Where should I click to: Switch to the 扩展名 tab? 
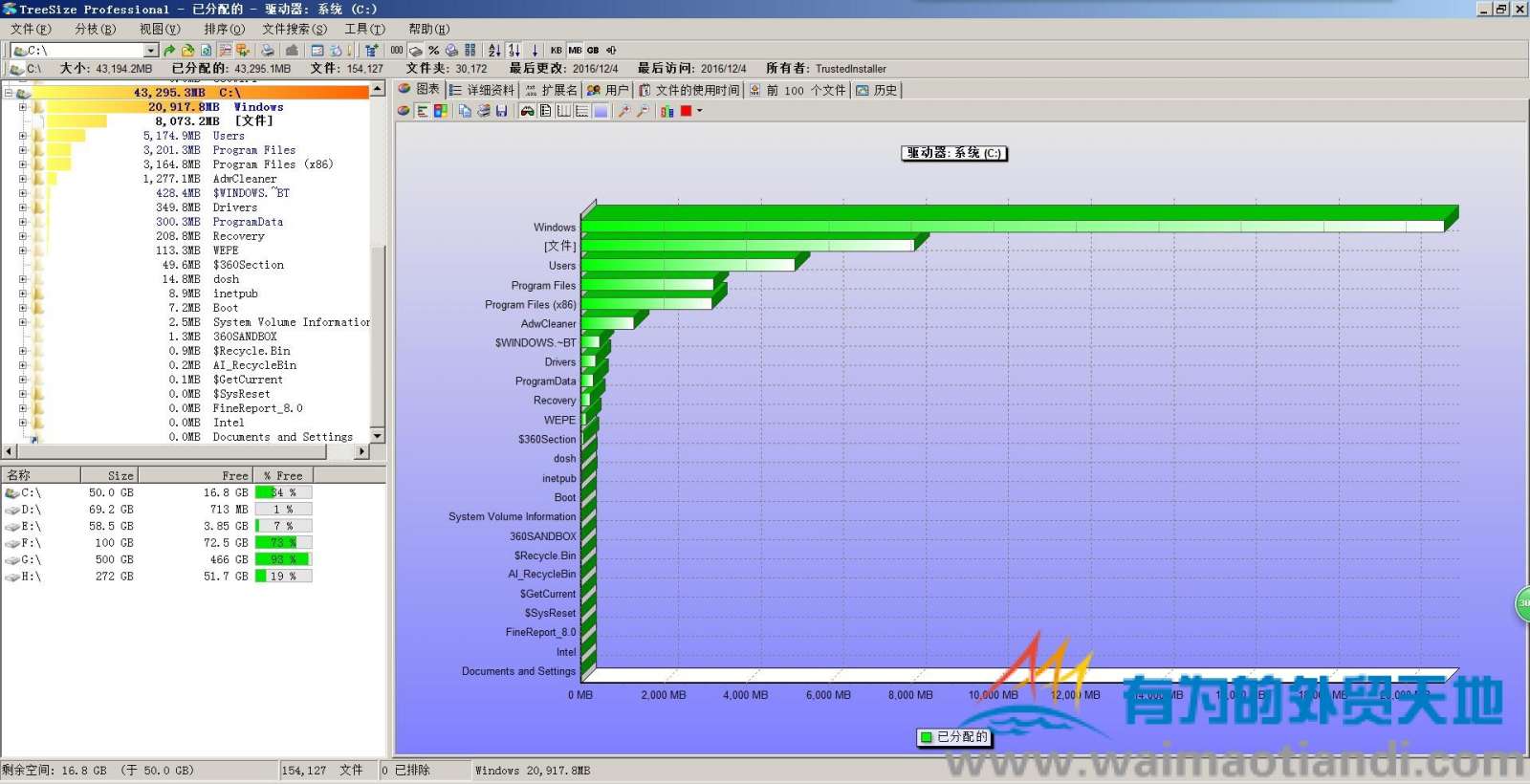pos(551,90)
